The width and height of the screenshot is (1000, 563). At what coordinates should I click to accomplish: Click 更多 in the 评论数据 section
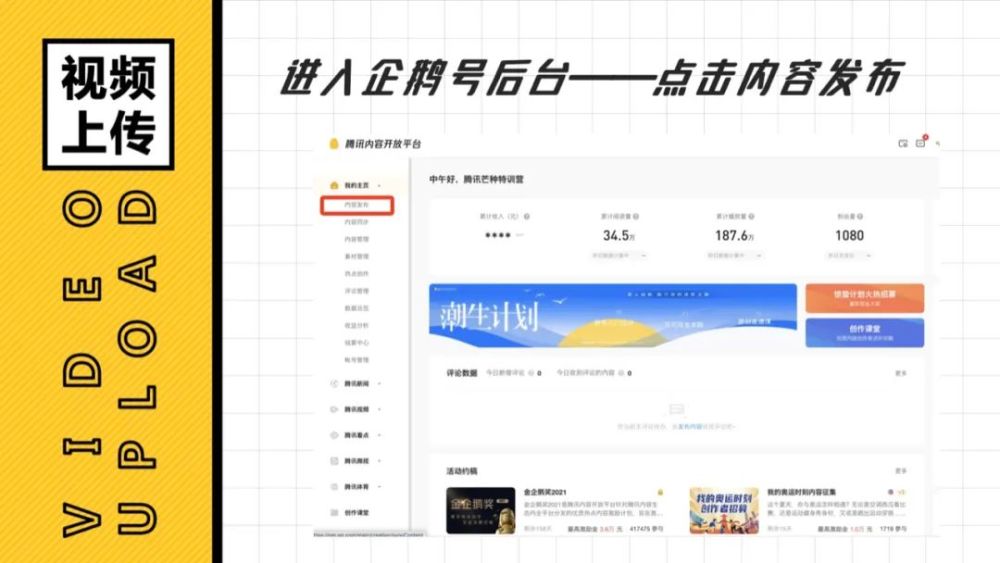click(x=901, y=373)
